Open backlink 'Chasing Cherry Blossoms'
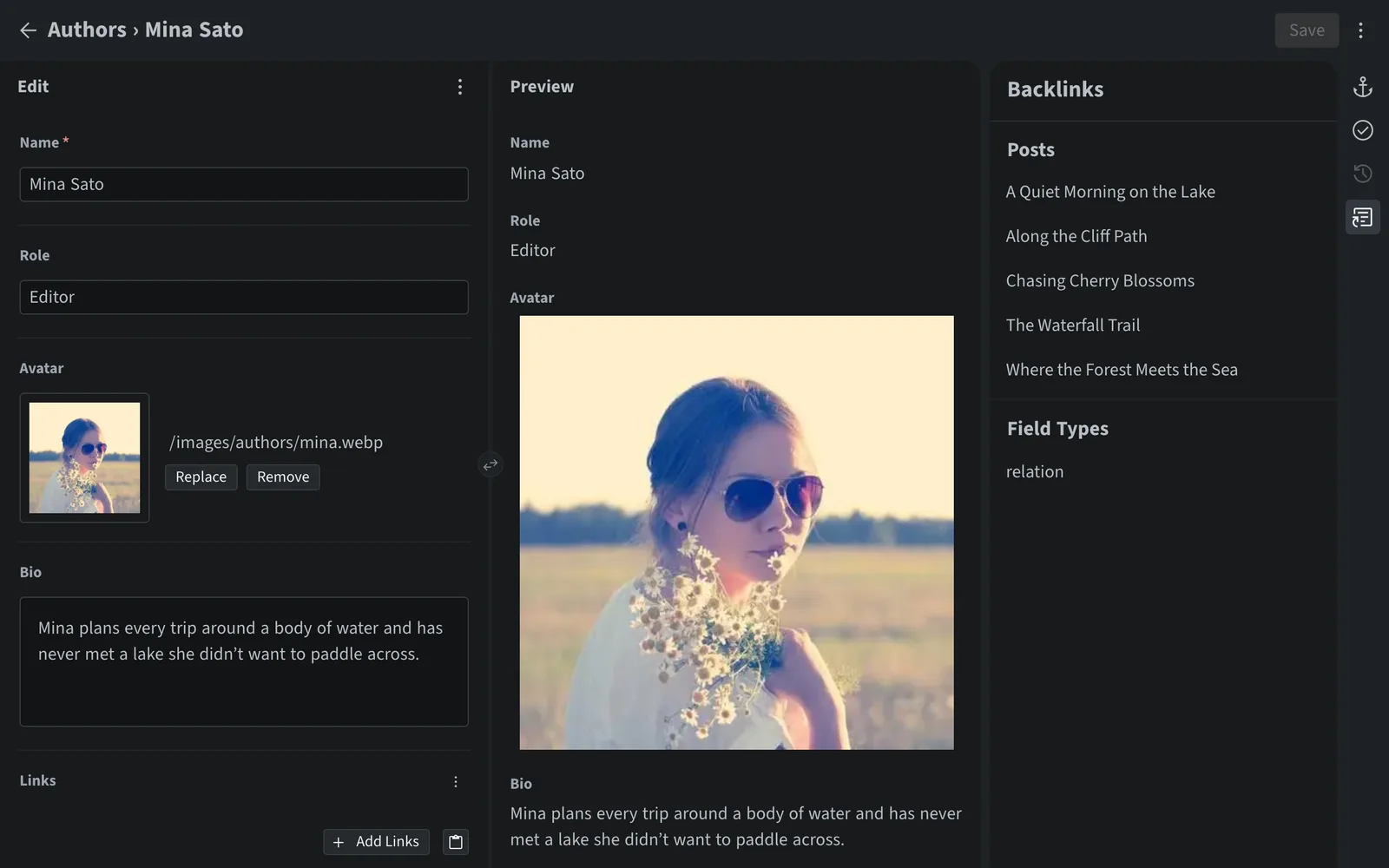 1100,280
